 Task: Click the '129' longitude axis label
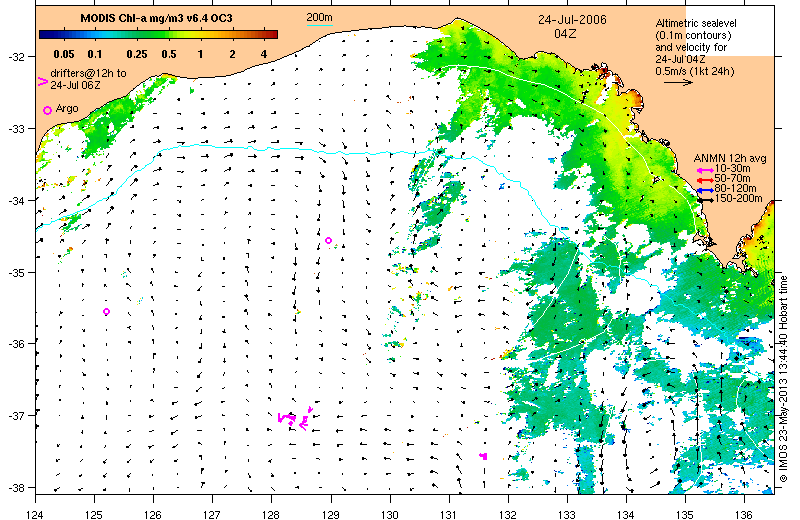click(x=331, y=514)
